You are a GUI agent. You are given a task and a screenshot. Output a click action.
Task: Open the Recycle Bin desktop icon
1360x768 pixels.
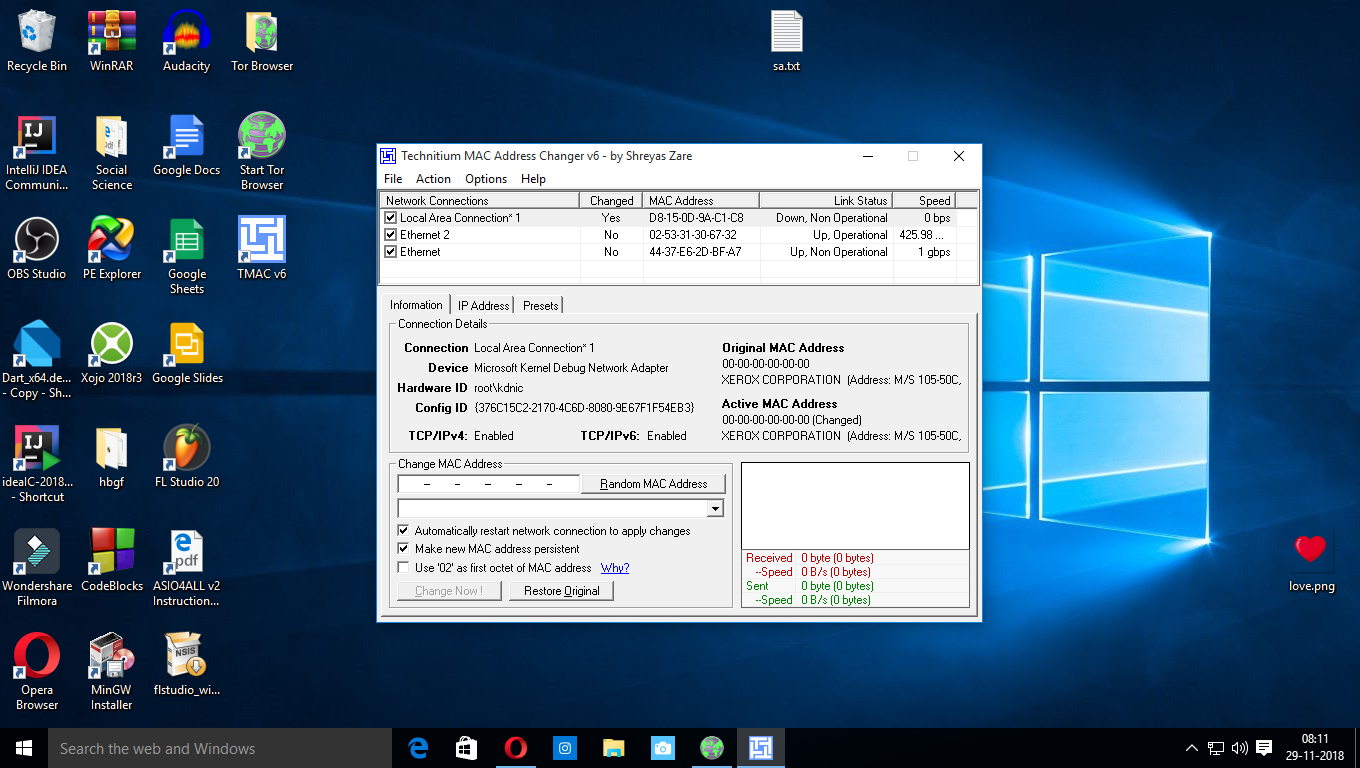(37, 41)
